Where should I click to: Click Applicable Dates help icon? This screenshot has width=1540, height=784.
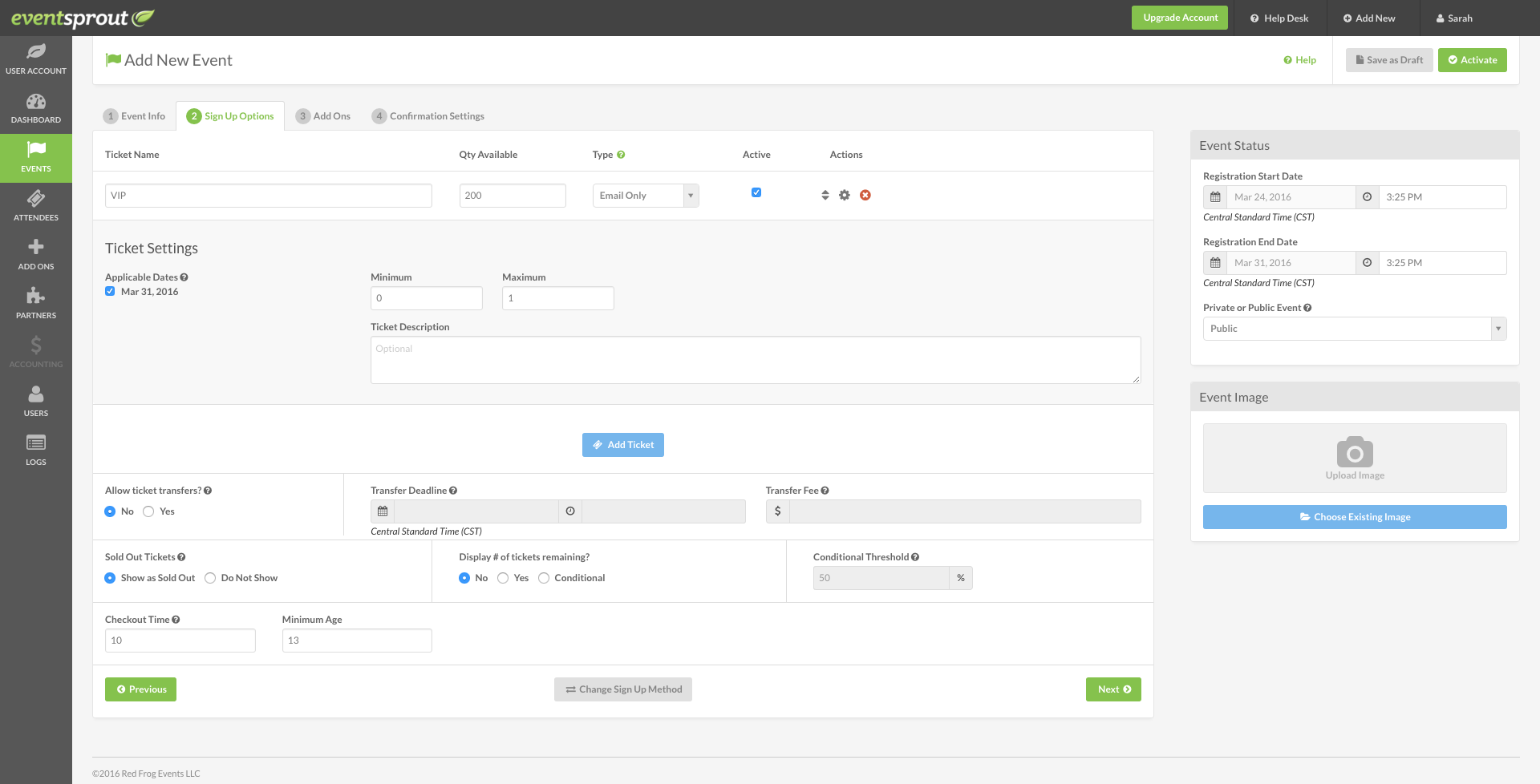pos(184,277)
